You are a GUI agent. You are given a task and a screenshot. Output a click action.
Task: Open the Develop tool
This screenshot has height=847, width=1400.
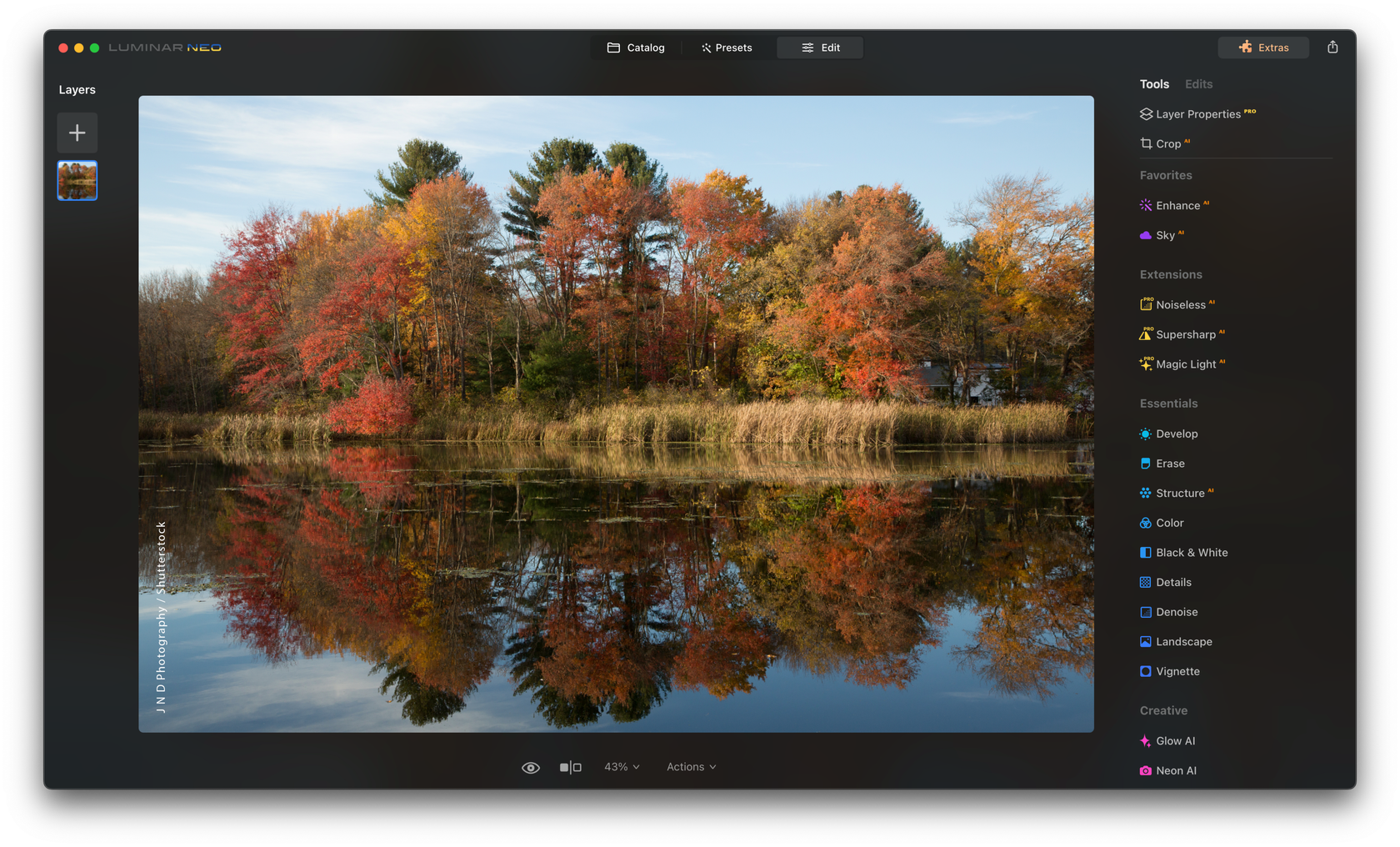pos(1177,434)
